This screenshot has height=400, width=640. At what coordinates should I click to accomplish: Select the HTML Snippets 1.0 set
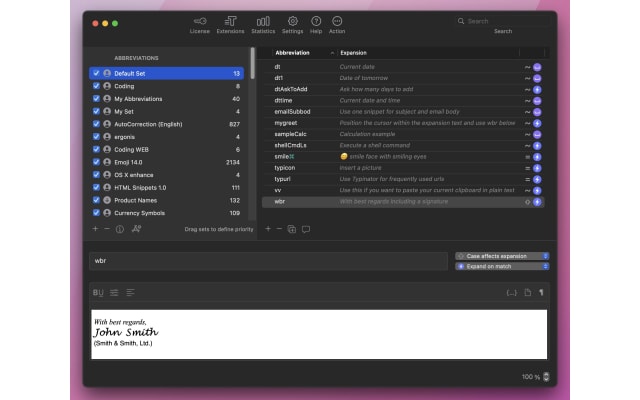click(167, 187)
